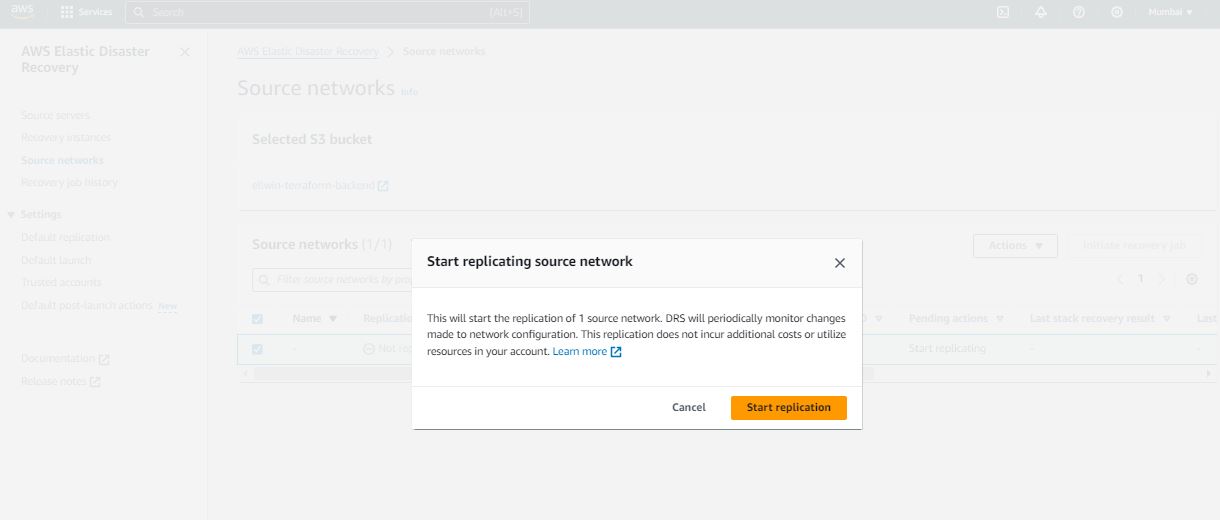Viewport: 1220px width, 520px height.
Task: Click the AWS logo home icon
Action: click(22, 12)
